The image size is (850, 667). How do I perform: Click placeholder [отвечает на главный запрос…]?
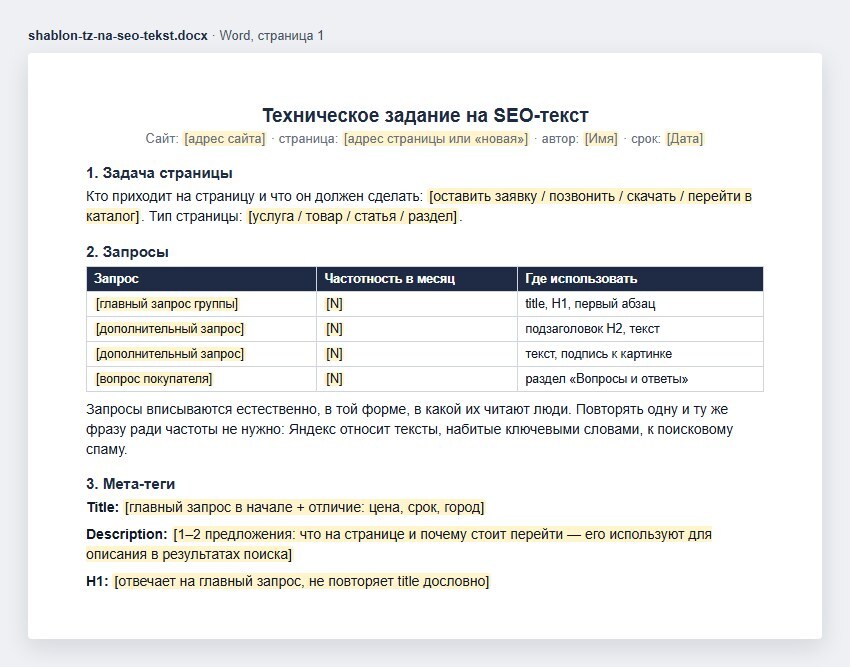pyautogui.click(x=301, y=581)
